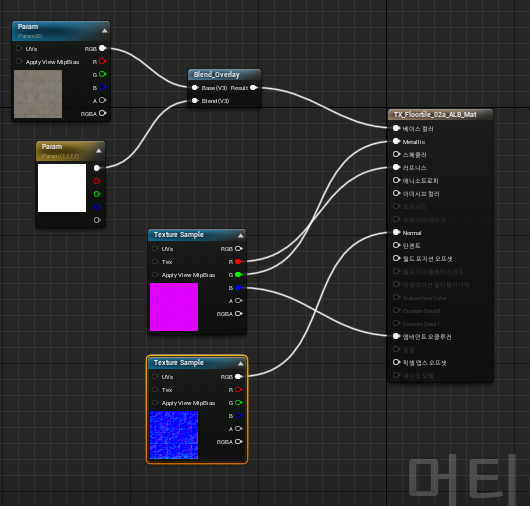Click the gray floor texture preview thumbnail

coord(38,94)
